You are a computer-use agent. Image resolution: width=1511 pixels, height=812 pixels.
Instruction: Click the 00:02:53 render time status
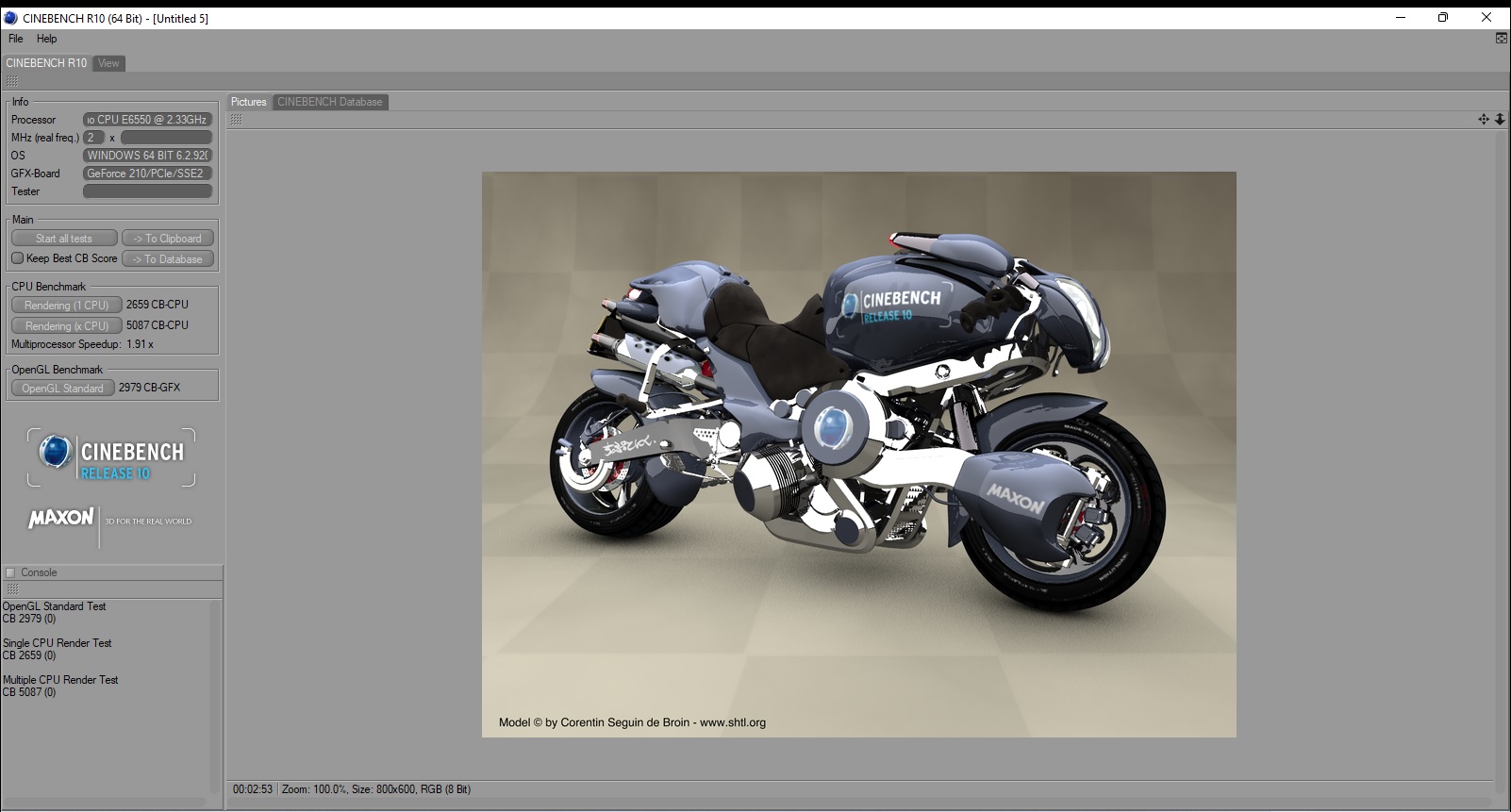click(253, 789)
